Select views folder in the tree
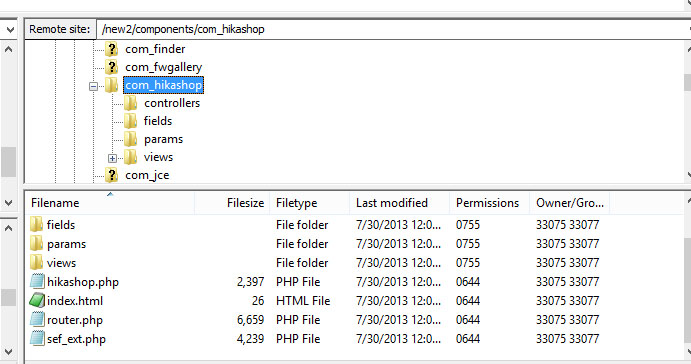Viewport: 691px width, 364px height. click(158, 157)
